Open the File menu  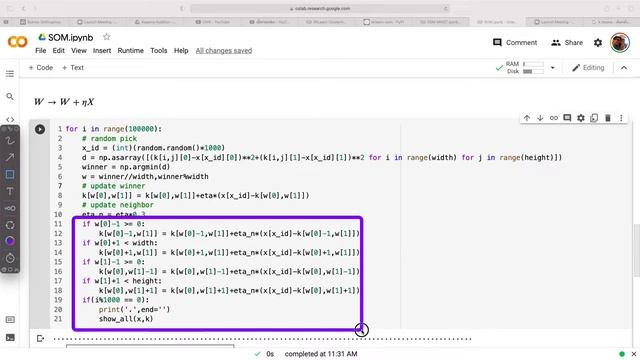41,51
